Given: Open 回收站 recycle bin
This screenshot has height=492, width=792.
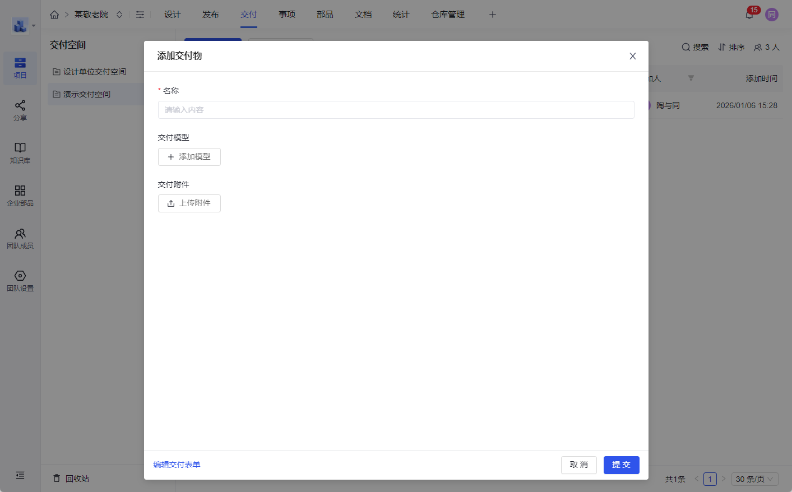Looking at the screenshot, I should tap(71, 478).
